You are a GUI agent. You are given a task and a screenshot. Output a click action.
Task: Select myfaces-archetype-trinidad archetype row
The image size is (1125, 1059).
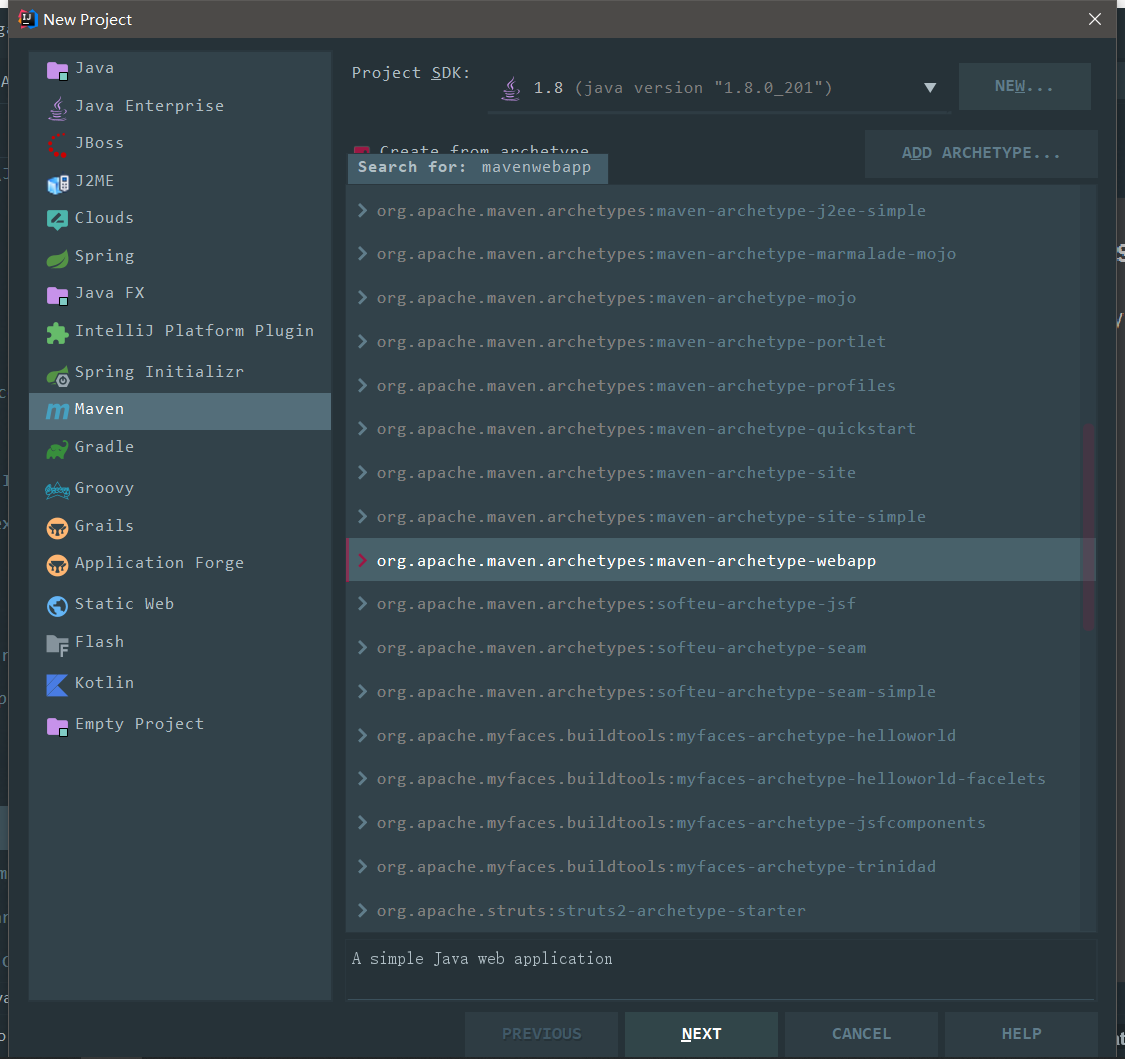714,867
